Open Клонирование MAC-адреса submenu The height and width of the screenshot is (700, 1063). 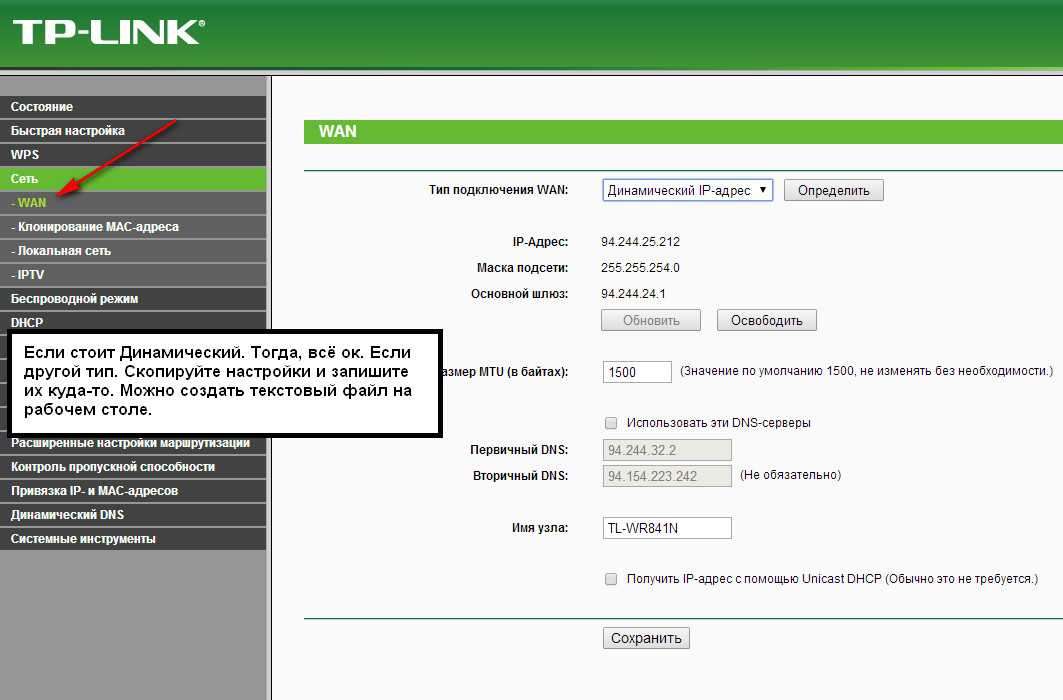pyautogui.click(x=133, y=227)
